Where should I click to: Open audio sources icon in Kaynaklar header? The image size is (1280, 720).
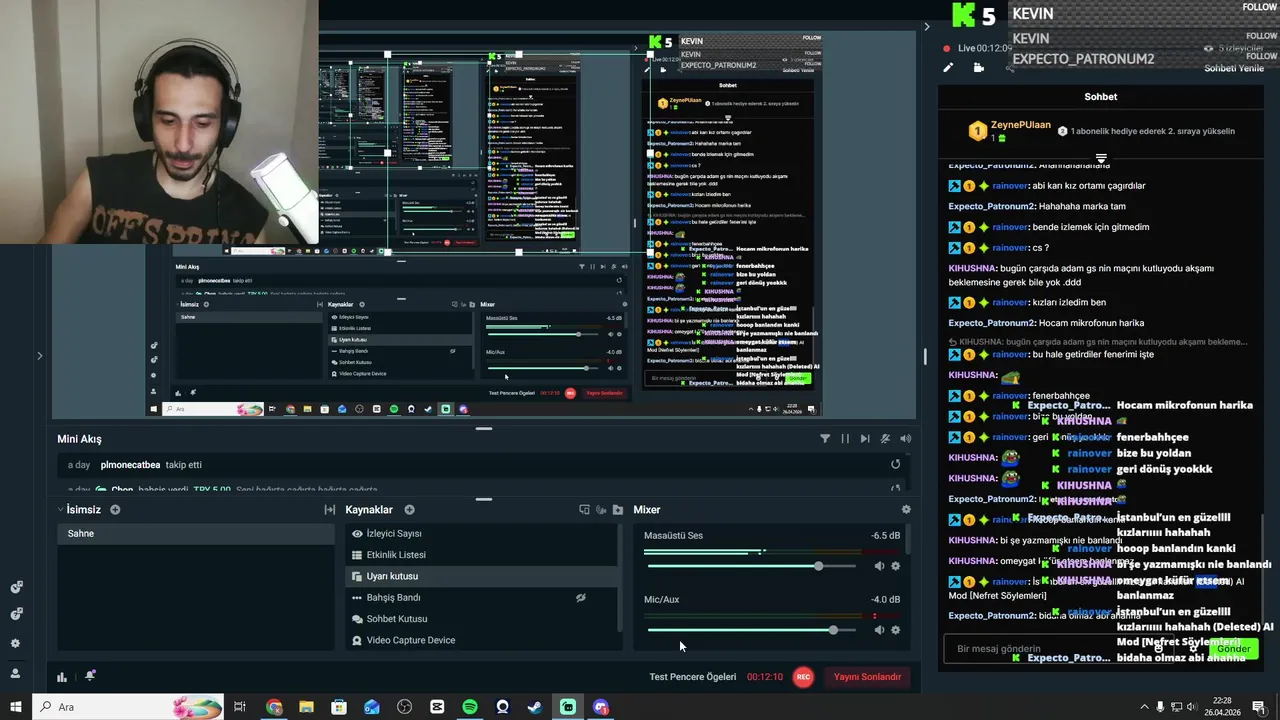(601, 509)
